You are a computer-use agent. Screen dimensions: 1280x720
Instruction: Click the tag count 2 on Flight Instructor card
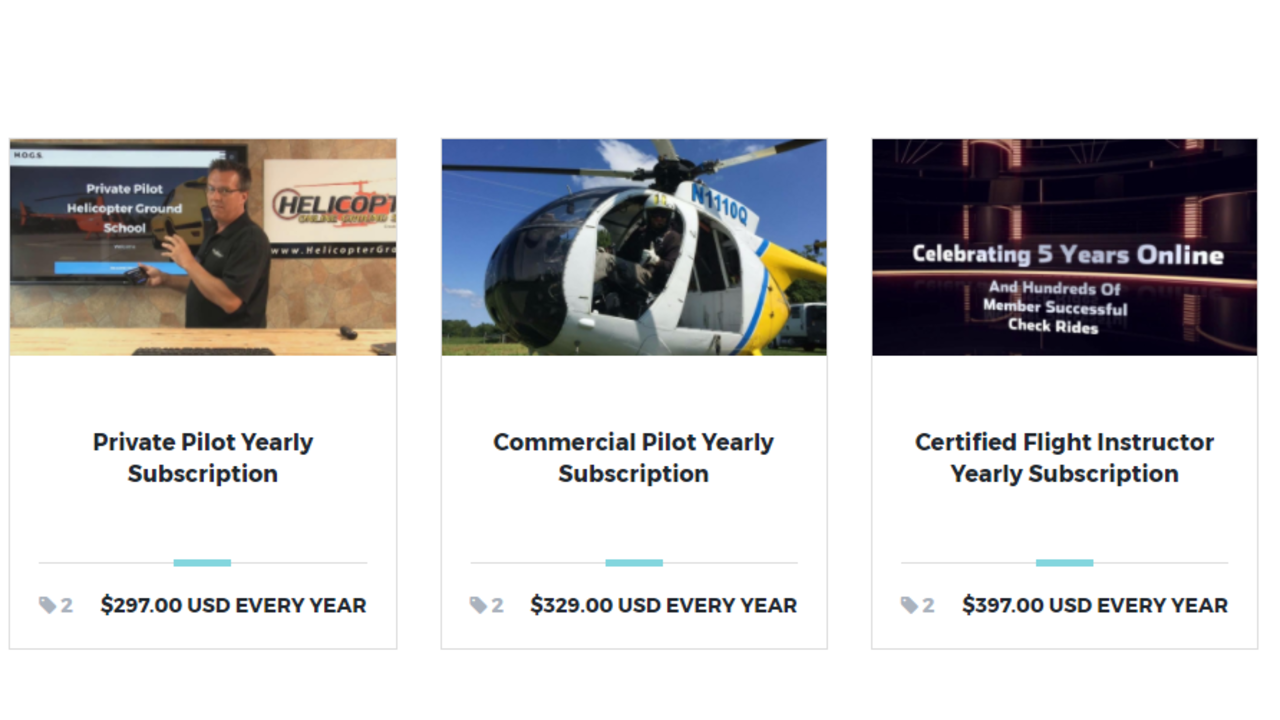(929, 605)
